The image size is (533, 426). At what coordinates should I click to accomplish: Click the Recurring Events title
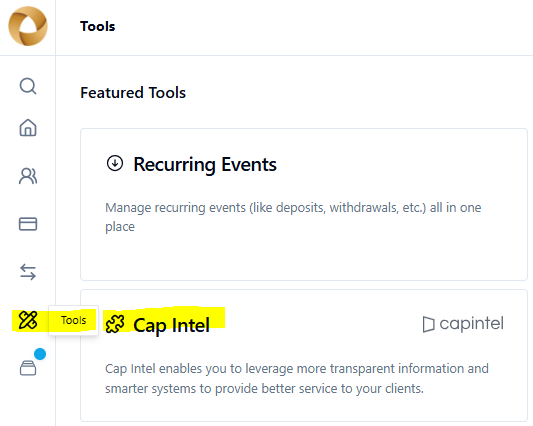point(205,165)
